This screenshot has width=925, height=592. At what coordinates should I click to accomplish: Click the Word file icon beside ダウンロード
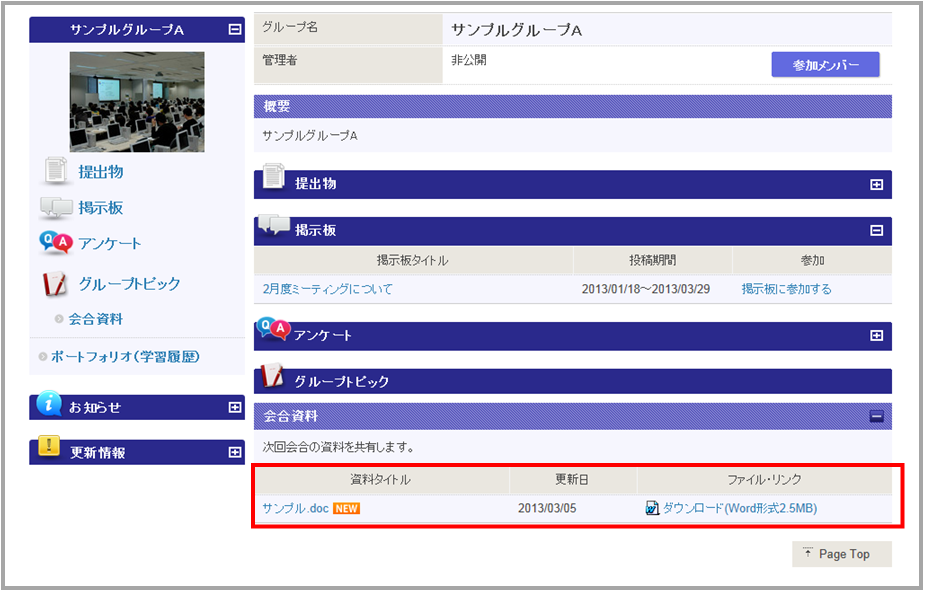[x=652, y=508]
